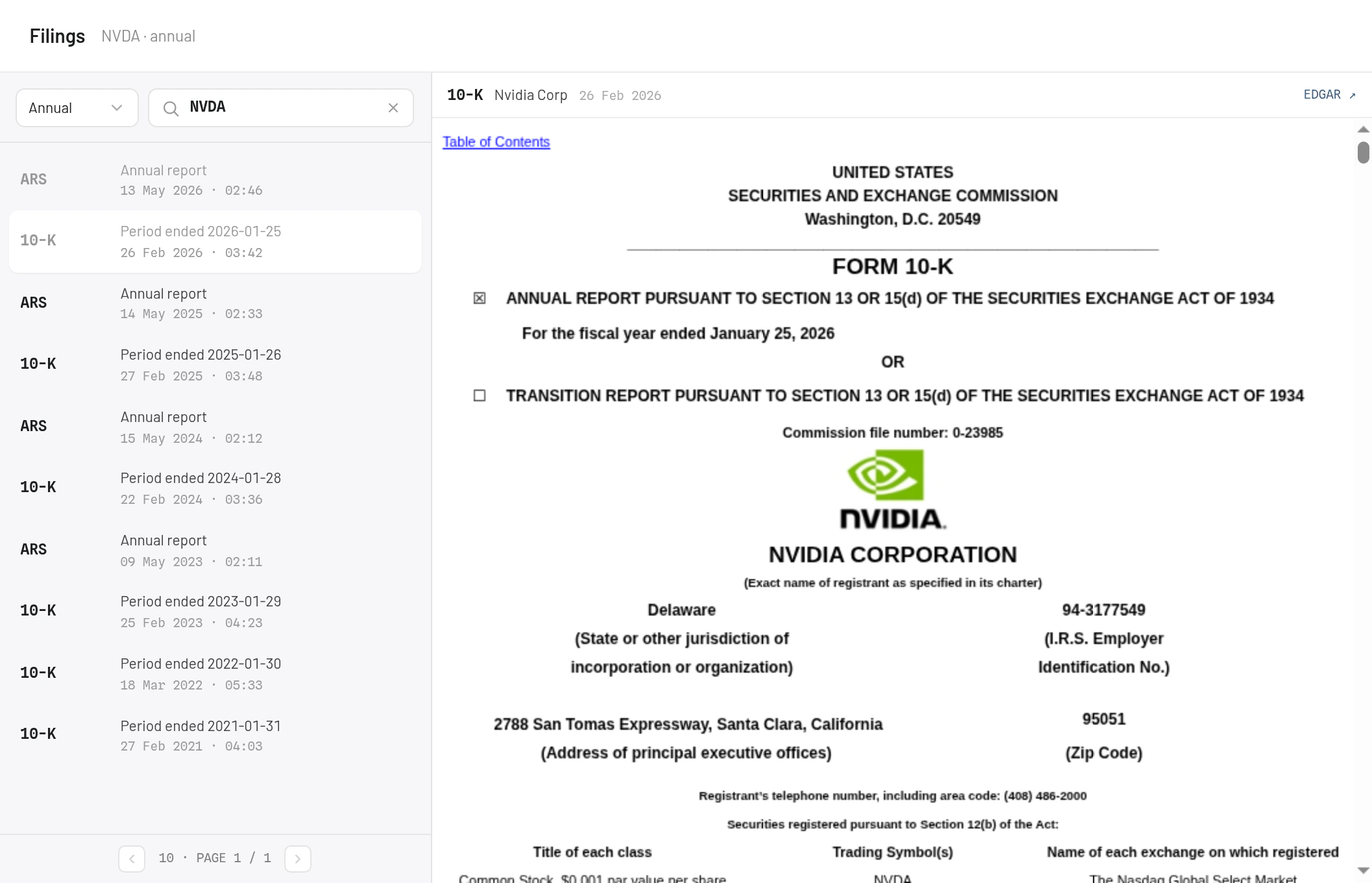Click 'PAGE 1 / 1' pagination text
Image resolution: width=1372 pixels, height=883 pixels.
tap(234, 858)
